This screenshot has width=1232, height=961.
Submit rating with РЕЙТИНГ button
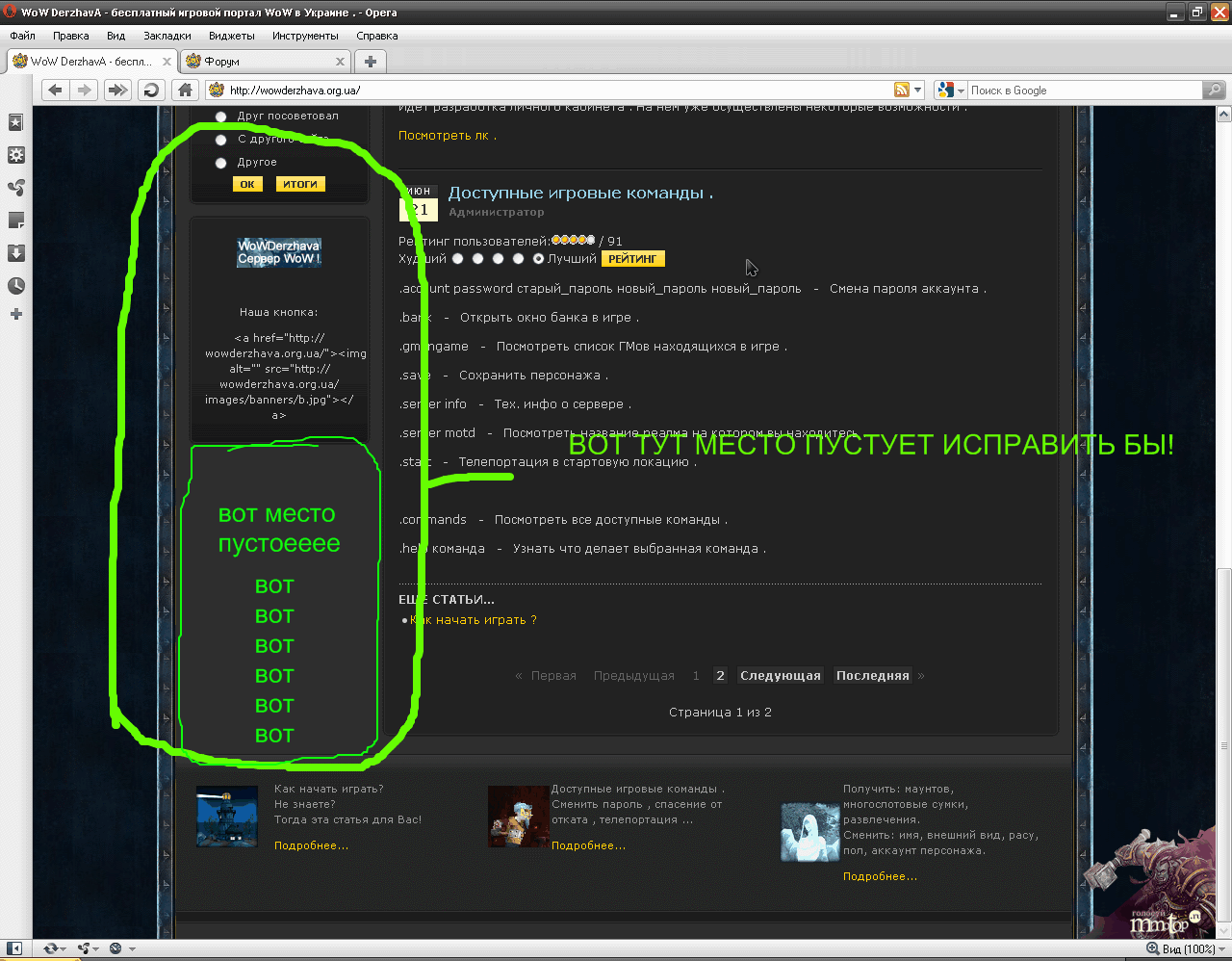click(632, 259)
